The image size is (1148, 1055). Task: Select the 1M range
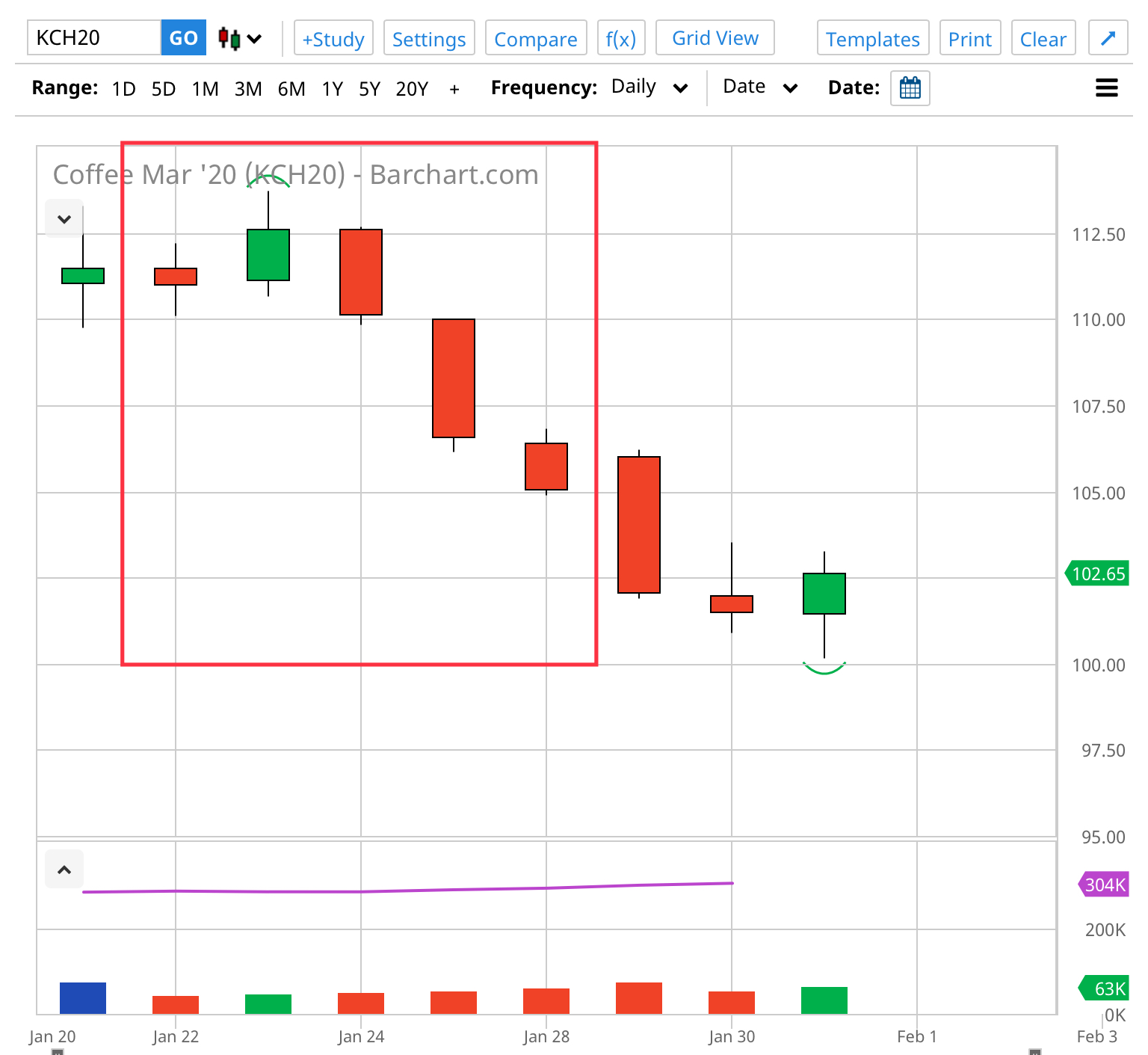[x=205, y=90]
